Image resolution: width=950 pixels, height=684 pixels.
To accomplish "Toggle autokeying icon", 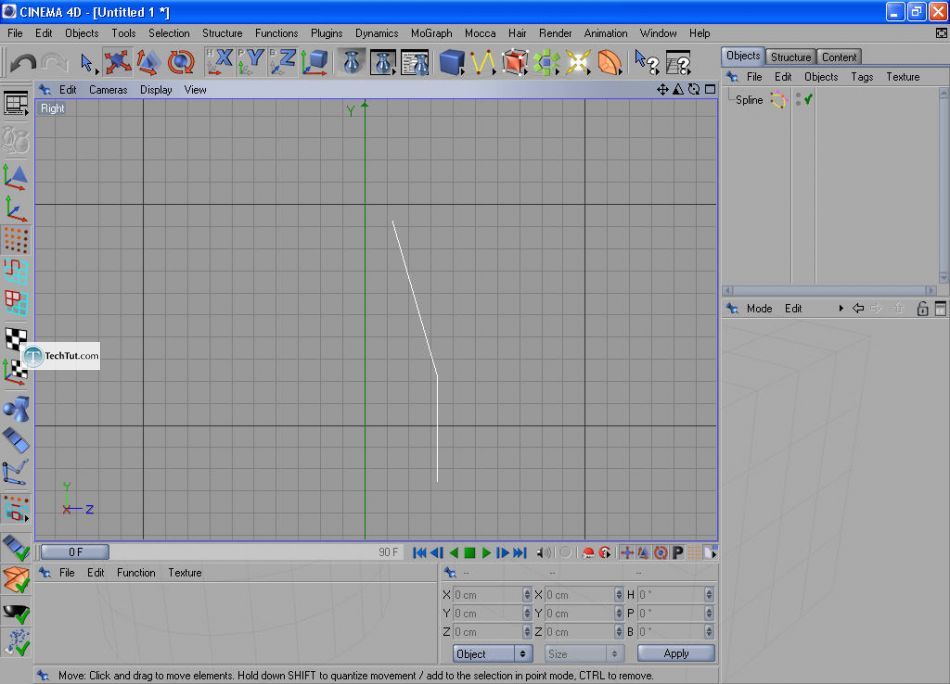I will click(605, 553).
